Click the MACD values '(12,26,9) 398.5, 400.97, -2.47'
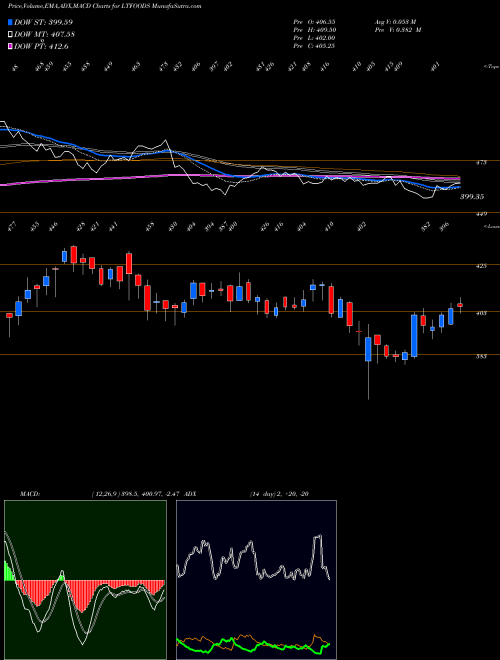The height and width of the screenshot is (660, 500). [136, 494]
